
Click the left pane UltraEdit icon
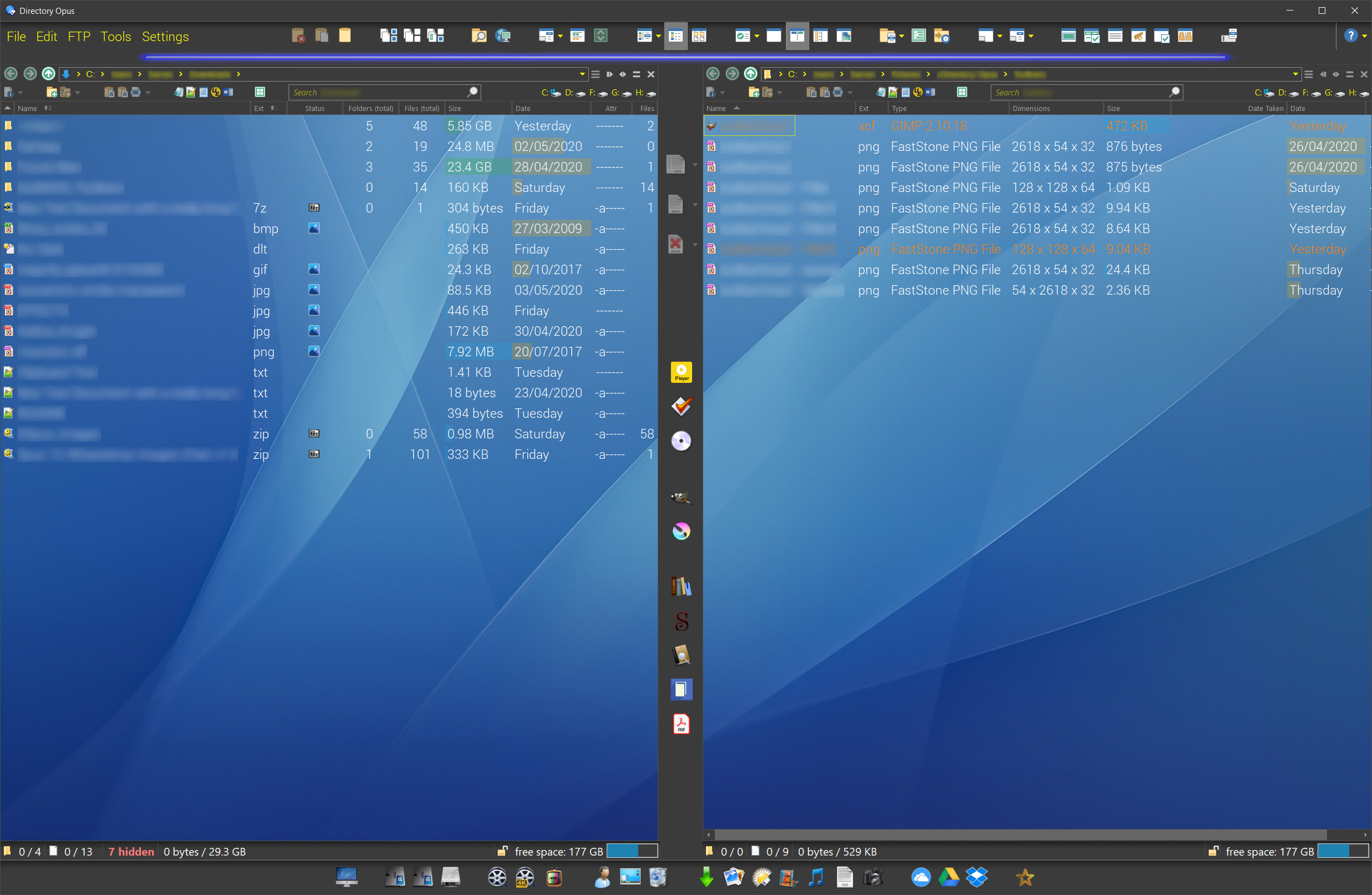click(x=215, y=92)
